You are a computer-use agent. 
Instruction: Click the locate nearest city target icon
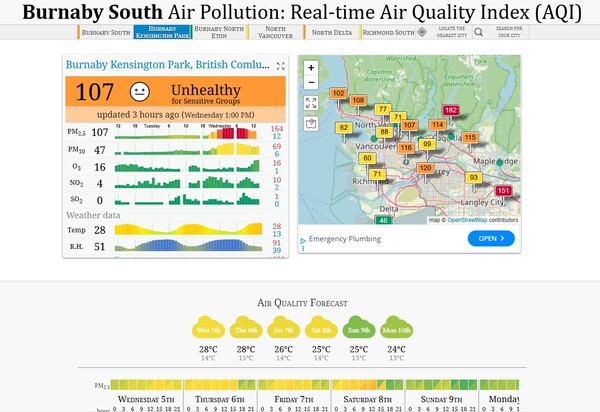coord(422,32)
